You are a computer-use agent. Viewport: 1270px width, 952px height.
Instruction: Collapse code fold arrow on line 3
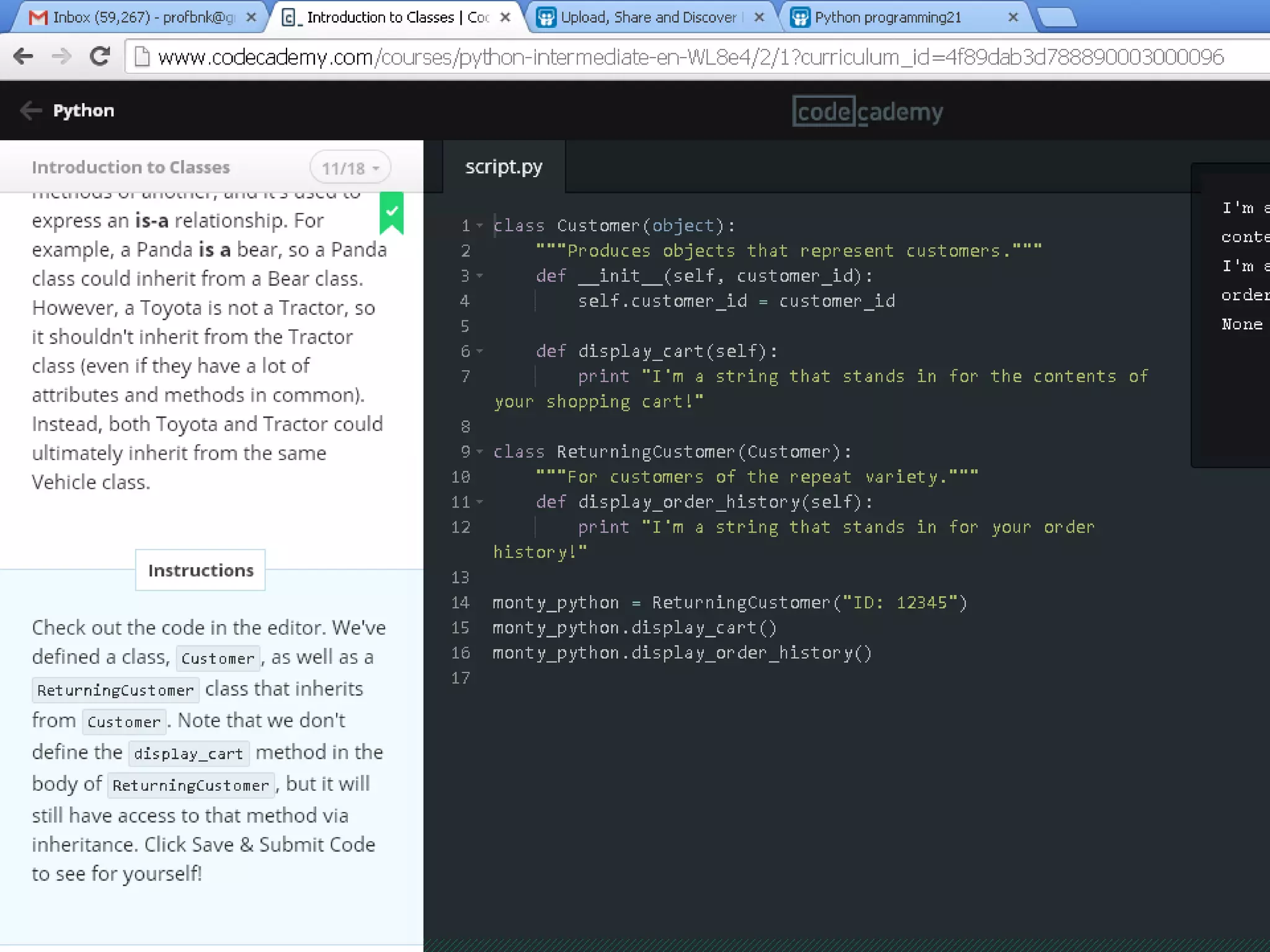coord(479,276)
